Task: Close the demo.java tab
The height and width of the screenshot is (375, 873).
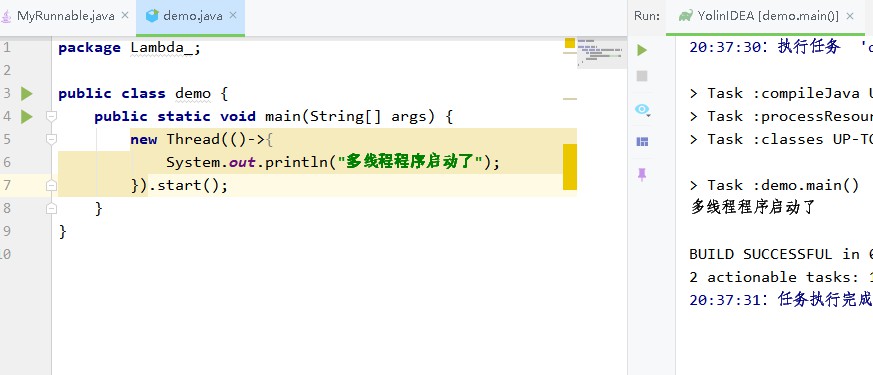Action: (x=233, y=16)
